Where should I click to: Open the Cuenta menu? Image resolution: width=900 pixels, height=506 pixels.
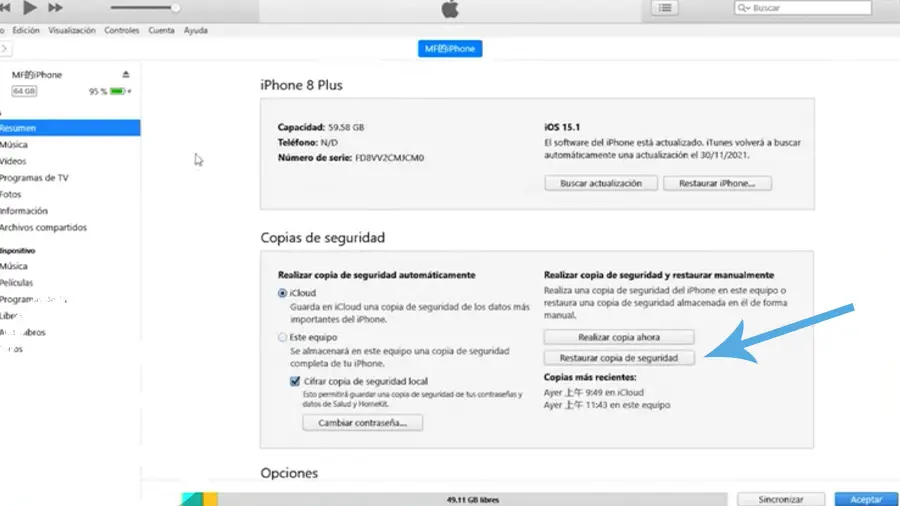pyautogui.click(x=161, y=30)
